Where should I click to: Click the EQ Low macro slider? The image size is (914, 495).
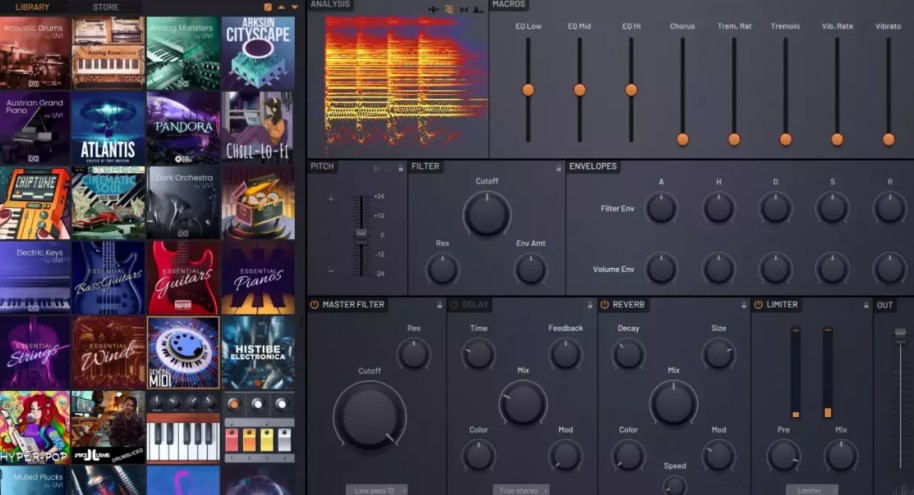click(x=528, y=90)
